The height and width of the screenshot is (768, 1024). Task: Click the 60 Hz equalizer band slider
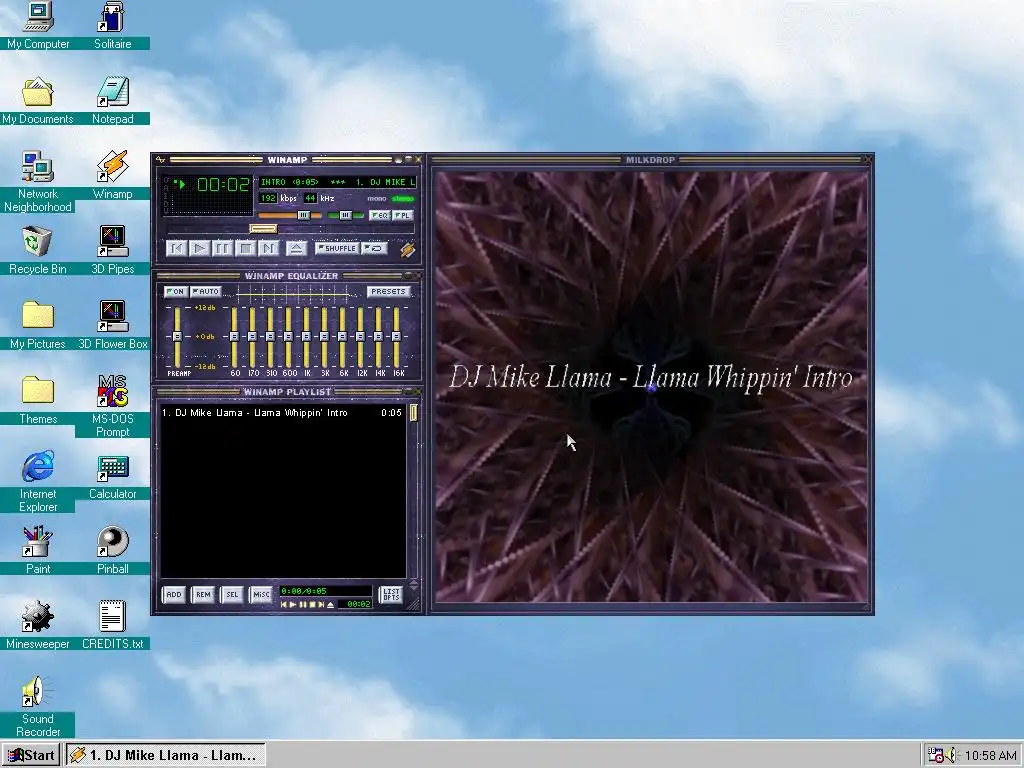(234, 336)
